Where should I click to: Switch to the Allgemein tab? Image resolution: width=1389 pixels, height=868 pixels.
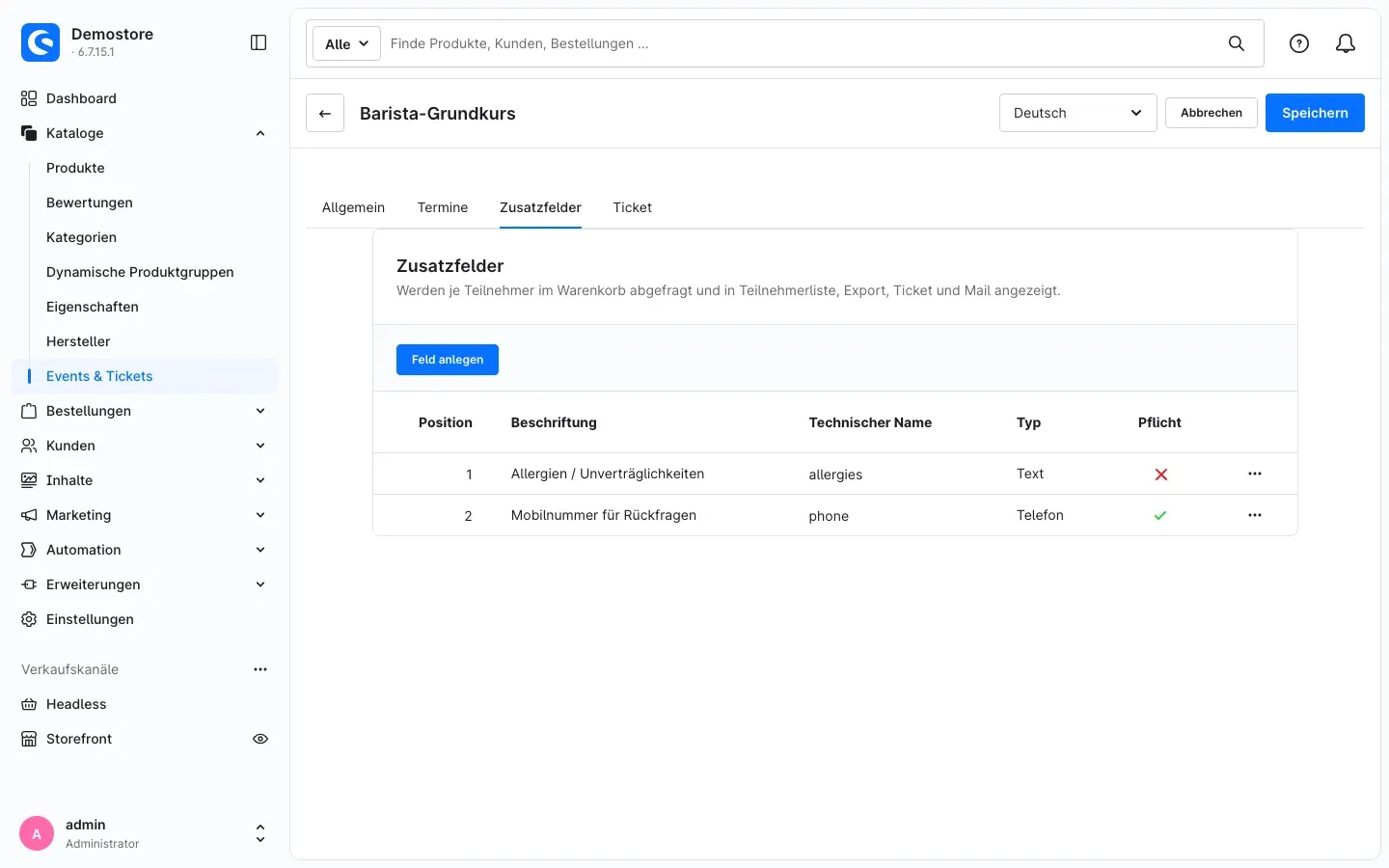pos(353,207)
